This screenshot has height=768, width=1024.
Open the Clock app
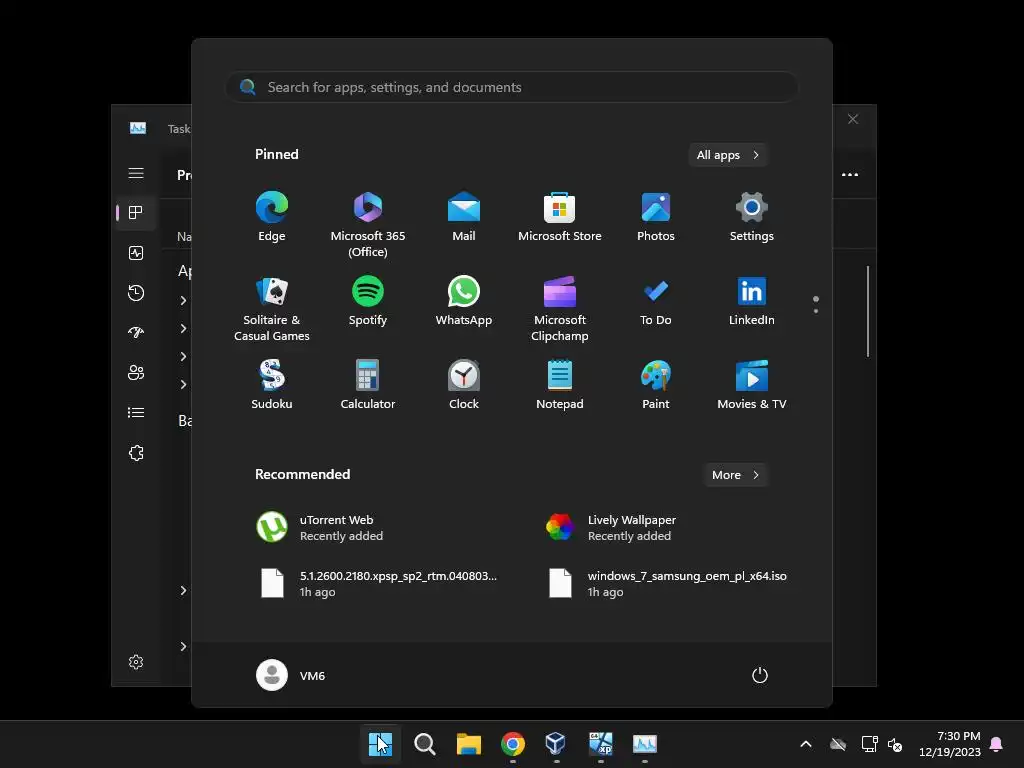click(x=464, y=385)
